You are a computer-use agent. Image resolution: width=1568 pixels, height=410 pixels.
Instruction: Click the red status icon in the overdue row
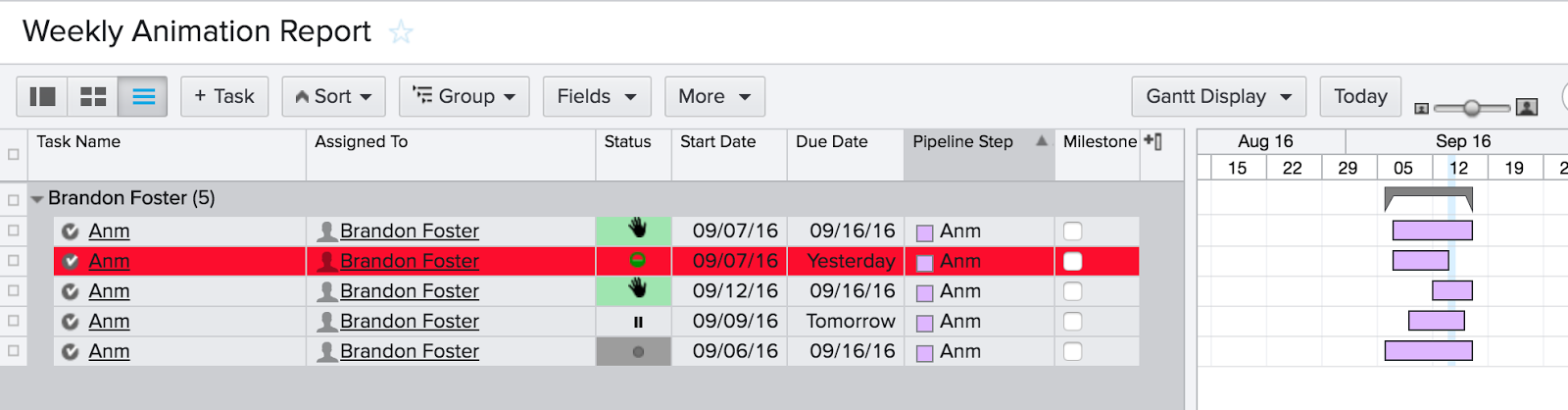point(637,261)
